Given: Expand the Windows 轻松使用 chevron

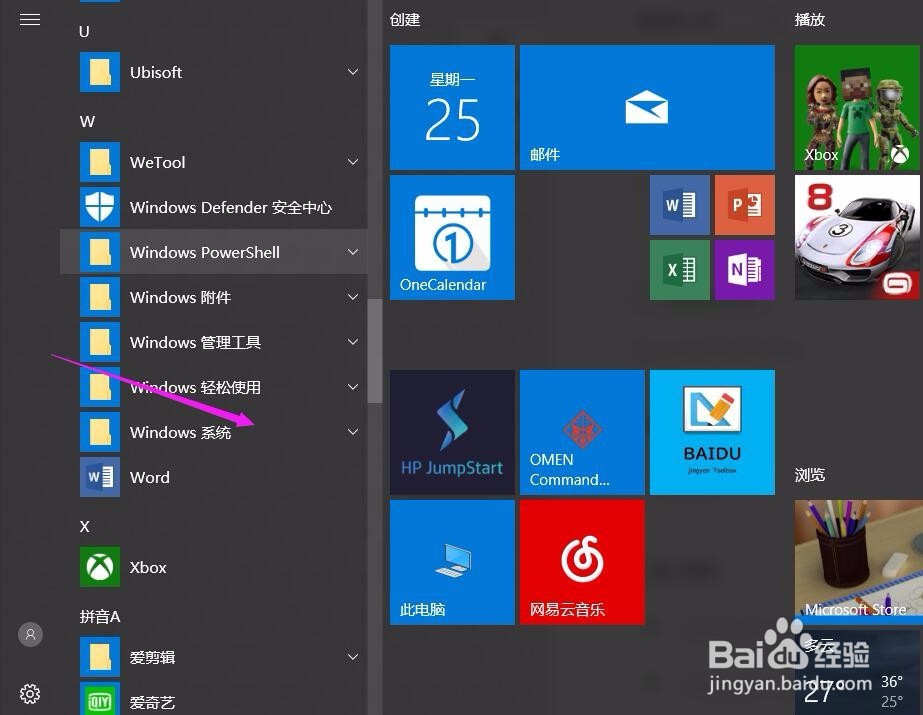Looking at the screenshot, I should (x=353, y=387).
